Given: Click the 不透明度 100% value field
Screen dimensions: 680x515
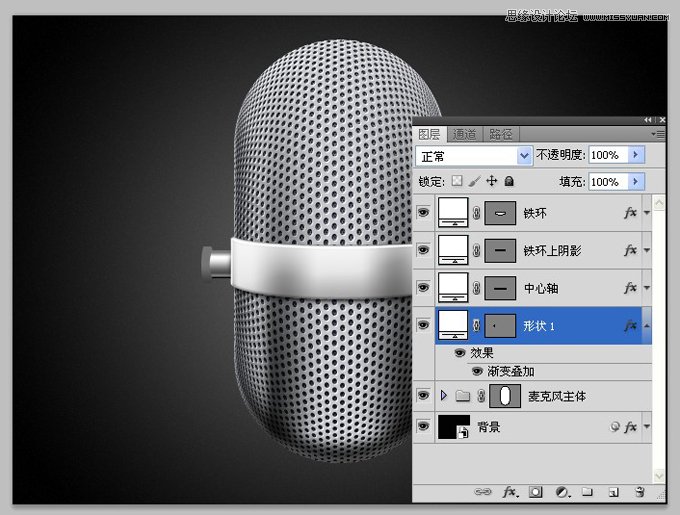Looking at the screenshot, I should 608,155.
